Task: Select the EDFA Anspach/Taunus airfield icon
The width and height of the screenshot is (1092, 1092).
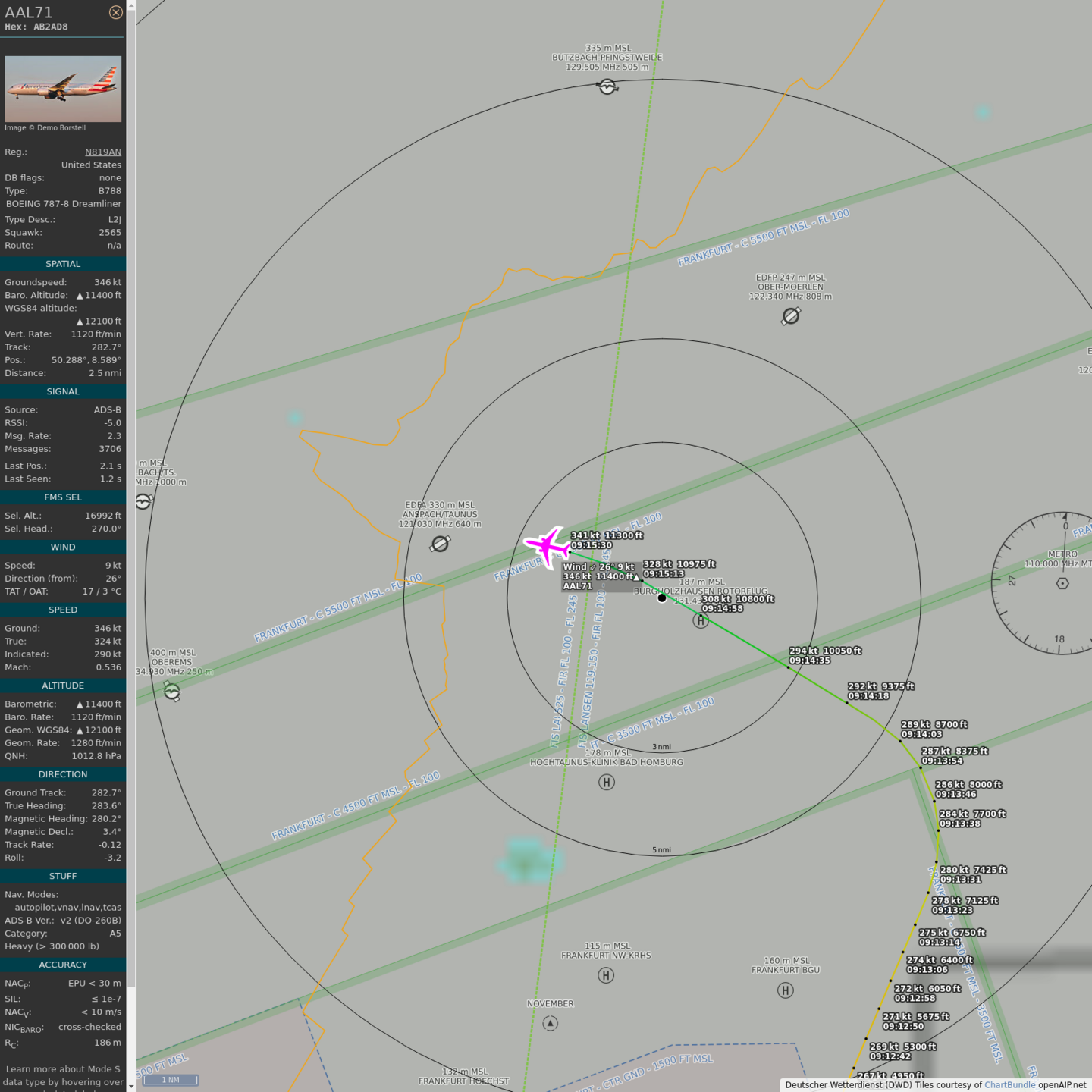Action: tap(440, 543)
